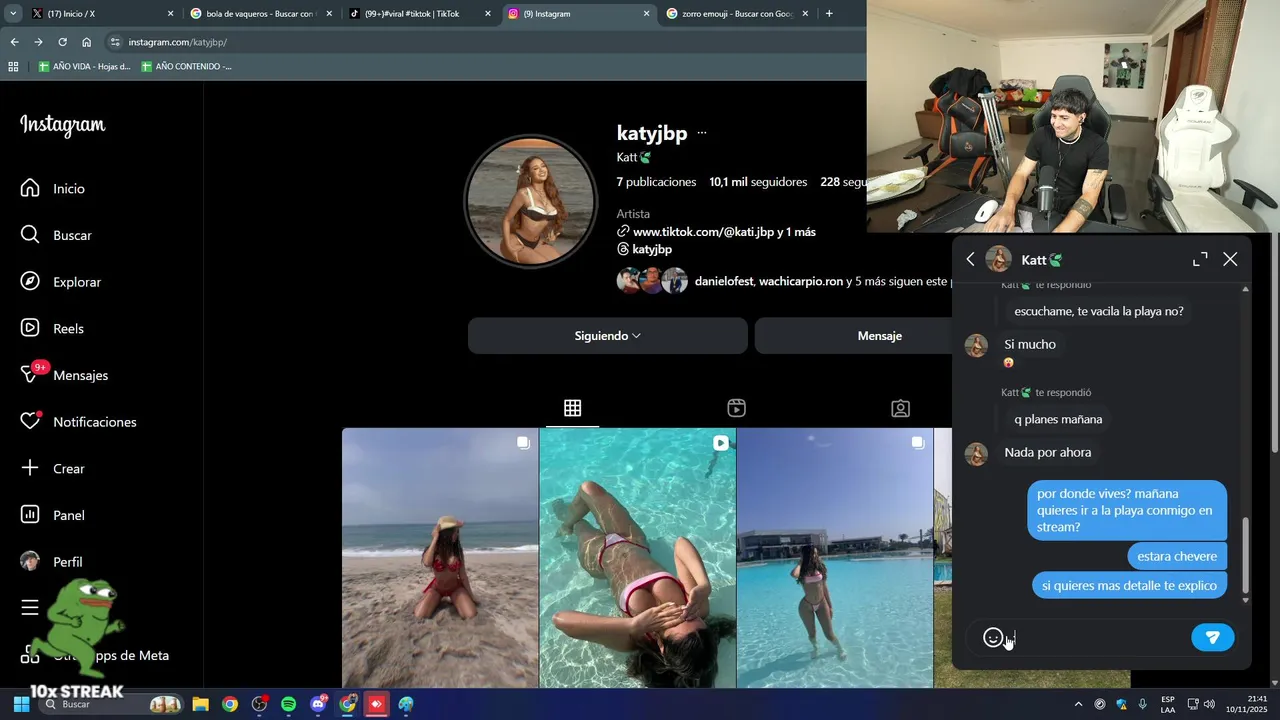Open katyjbp profile options three dots
The width and height of the screenshot is (1280, 720).
702,133
